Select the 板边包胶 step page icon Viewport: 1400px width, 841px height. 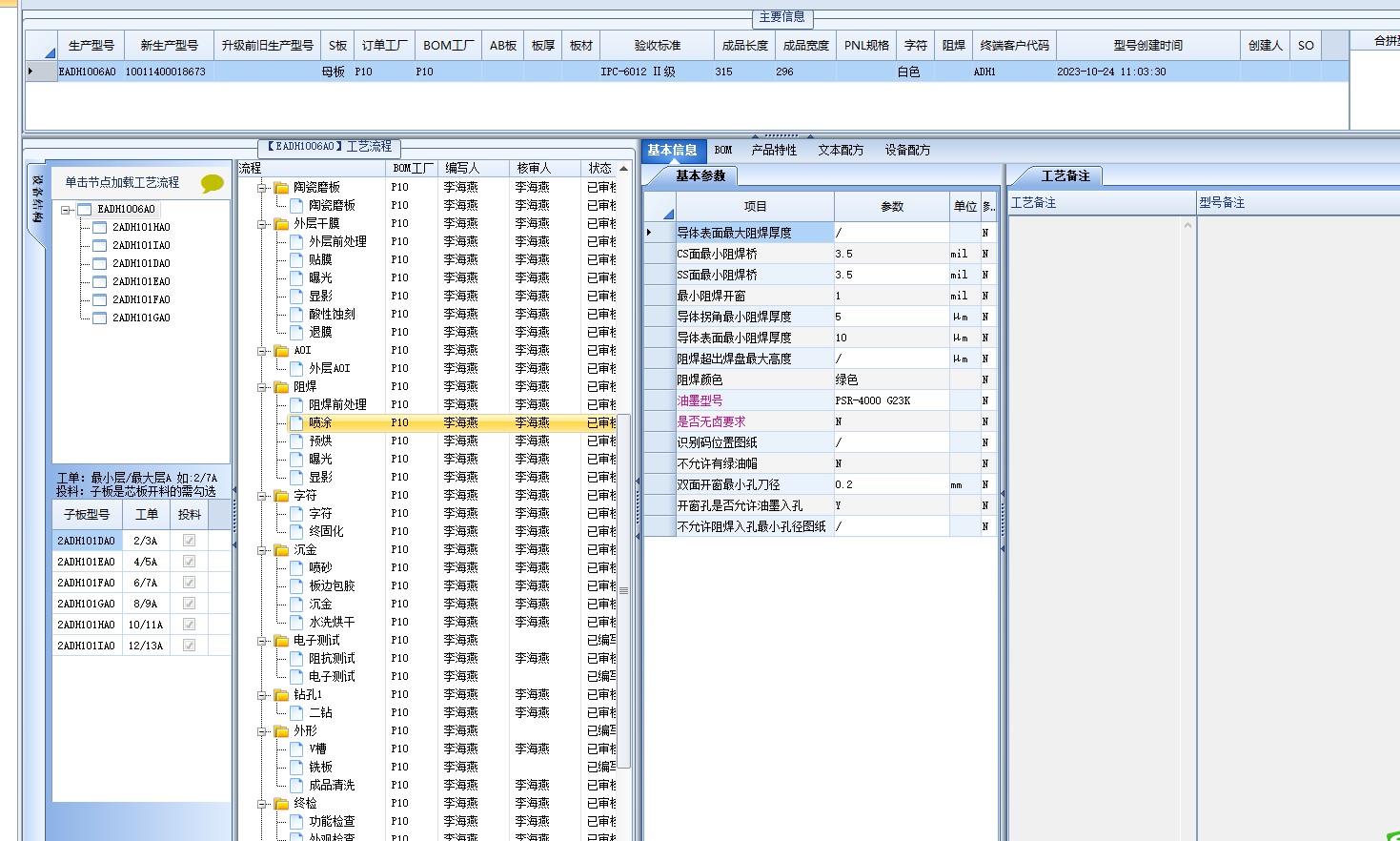click(296, 585)
